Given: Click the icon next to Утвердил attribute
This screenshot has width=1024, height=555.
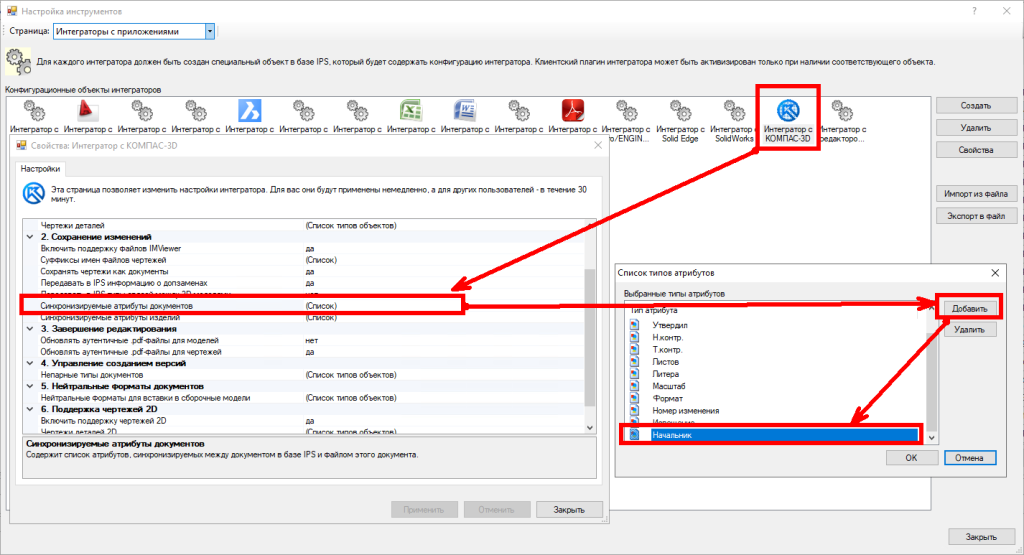Looking at the screenshot, I should [x=634, y=325].
